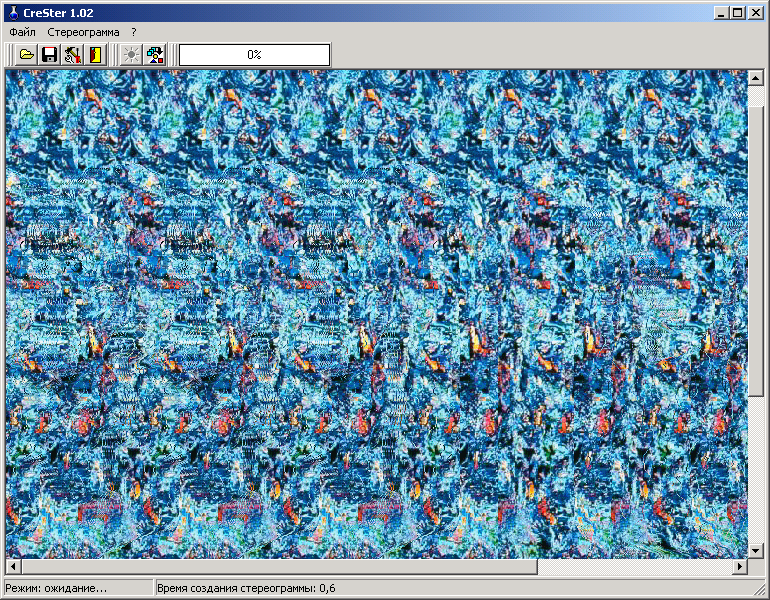The image size is (770, 600).
Task: Click the CreSter flask icon in the title bar
Action: coord(13,13)
